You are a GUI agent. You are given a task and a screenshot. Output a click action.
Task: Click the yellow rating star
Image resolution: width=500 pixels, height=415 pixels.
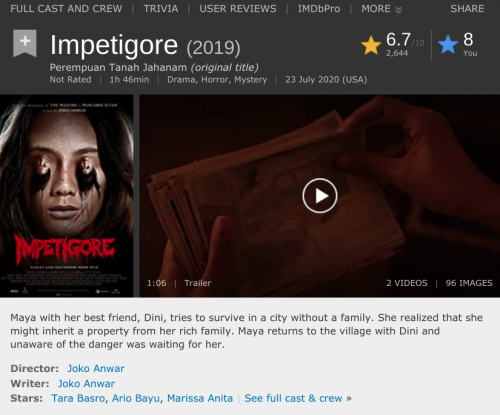pos(371,45)
